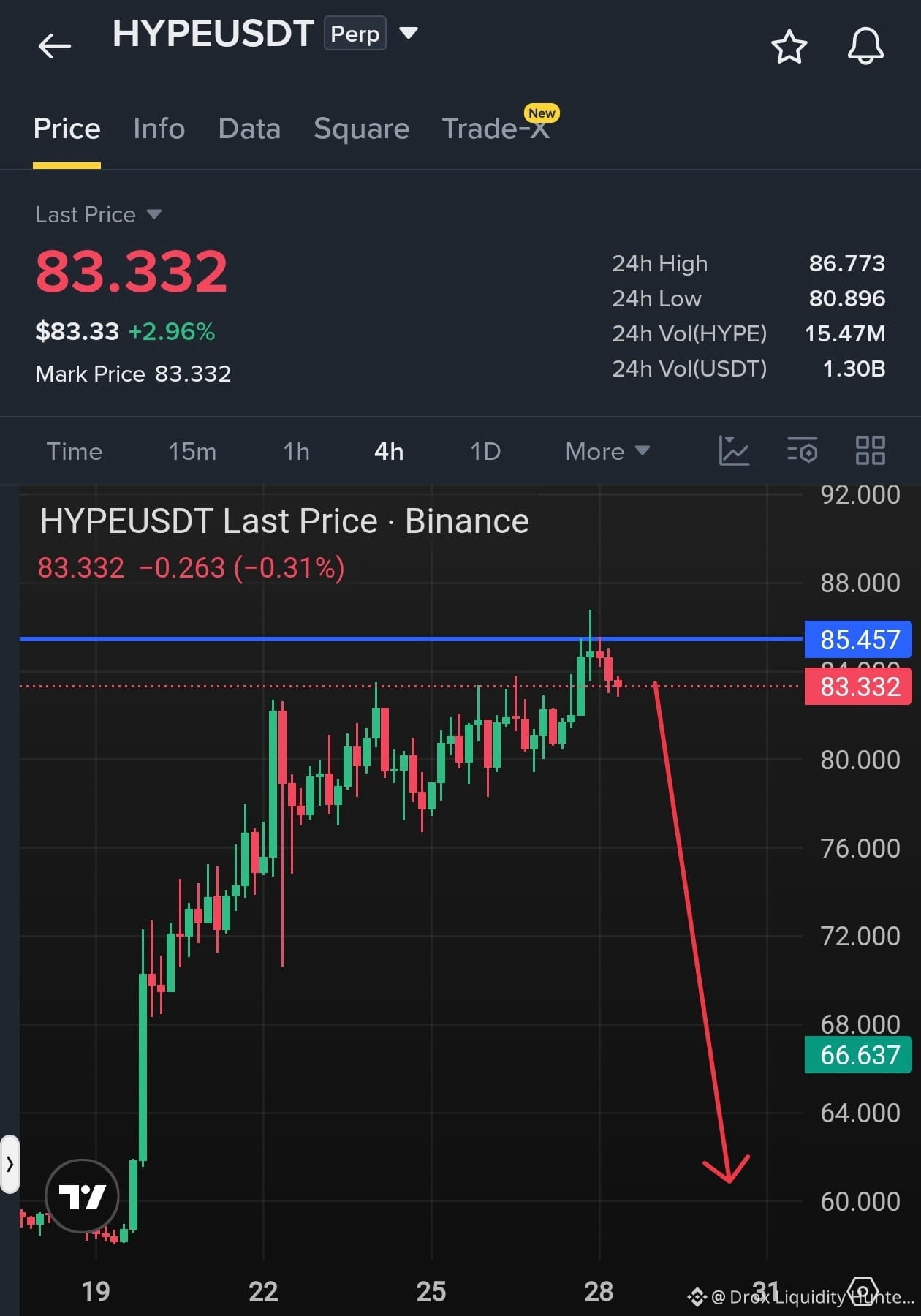The height and width of the screenshot is (1316, 921).
Task: Click the 24h Low value 80.896
Action: 846,298
